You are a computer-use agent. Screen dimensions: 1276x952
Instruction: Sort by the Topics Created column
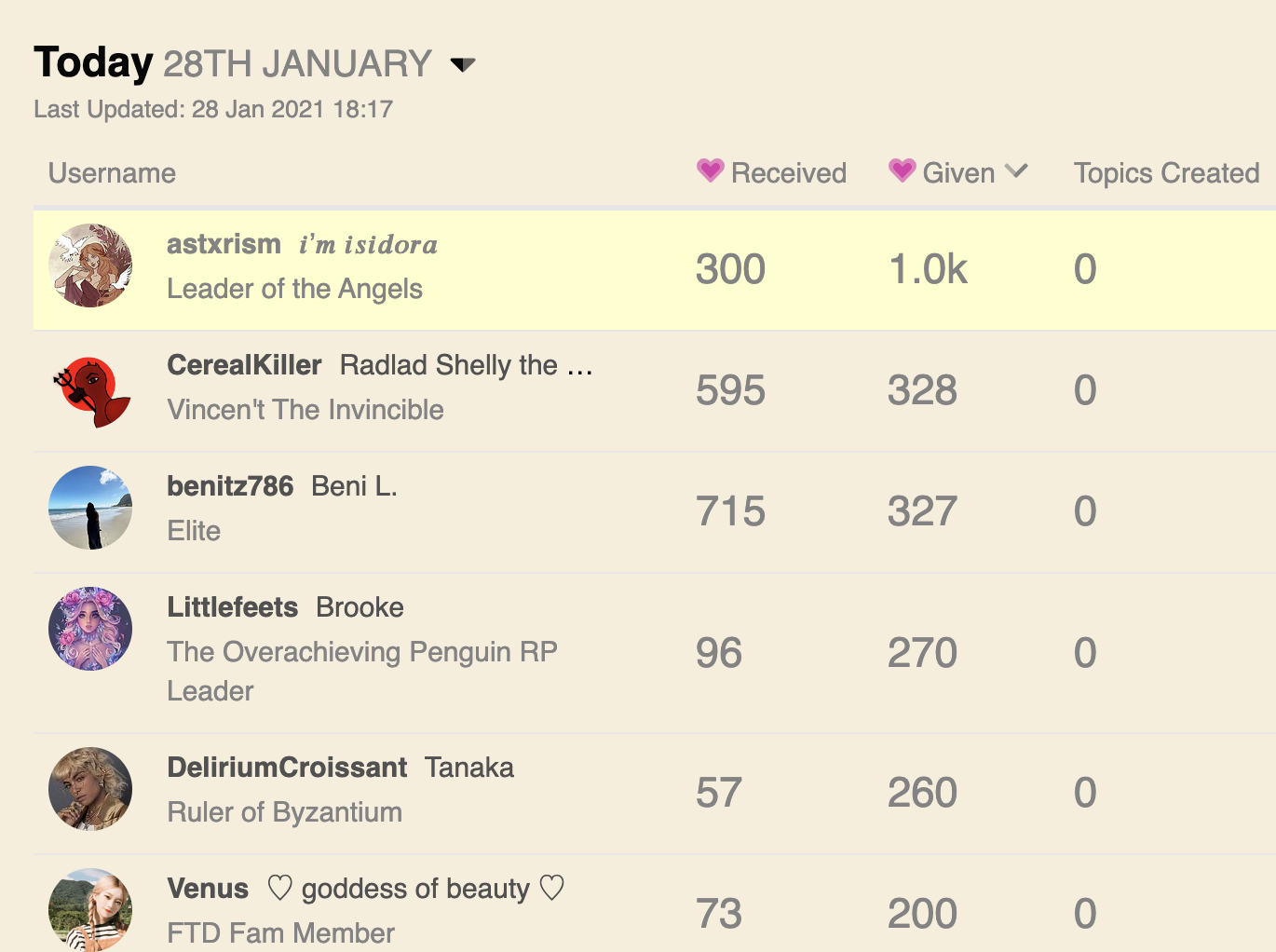1166,173
